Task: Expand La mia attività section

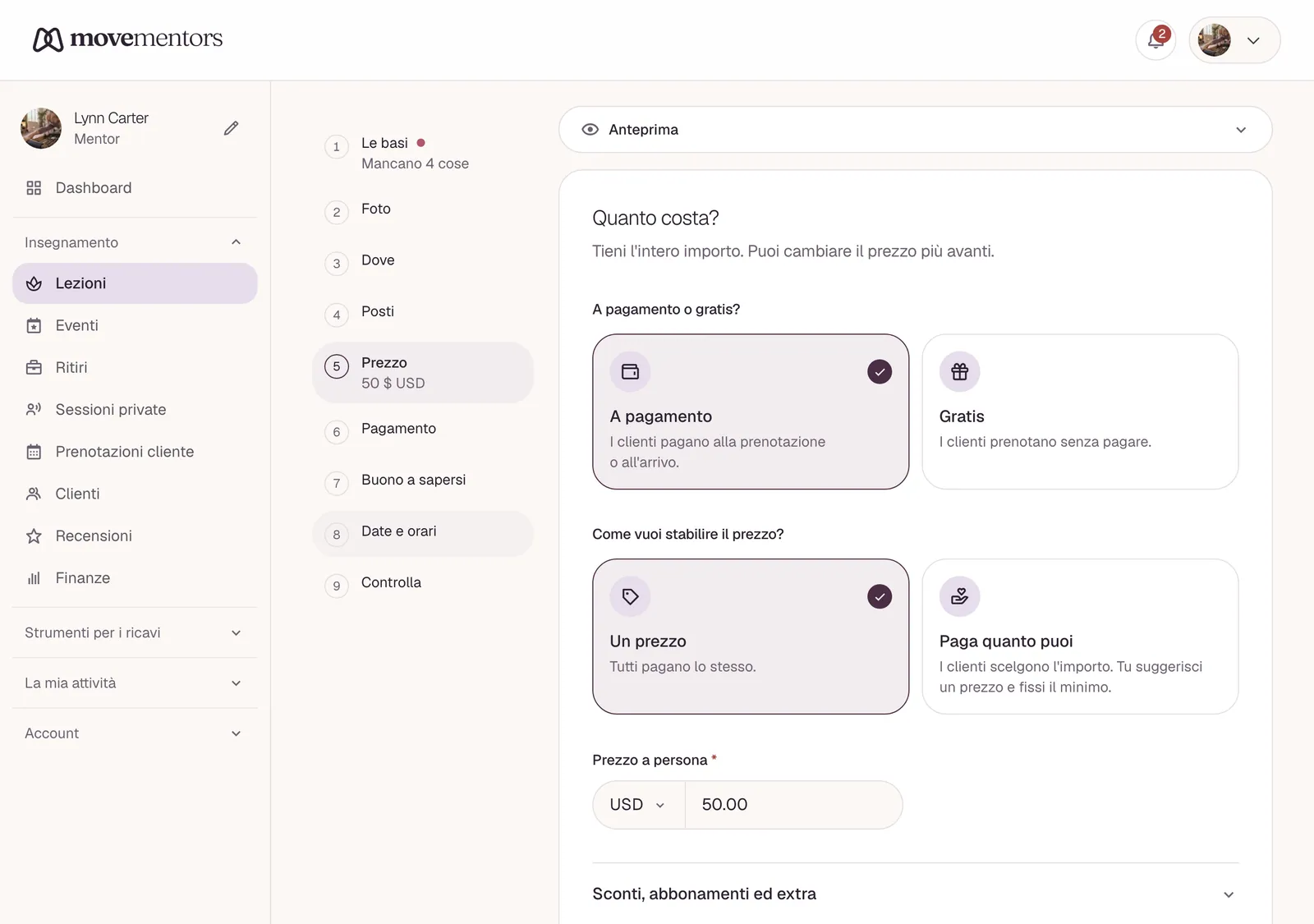Action: pyautogui.click(x=135, y=683)
